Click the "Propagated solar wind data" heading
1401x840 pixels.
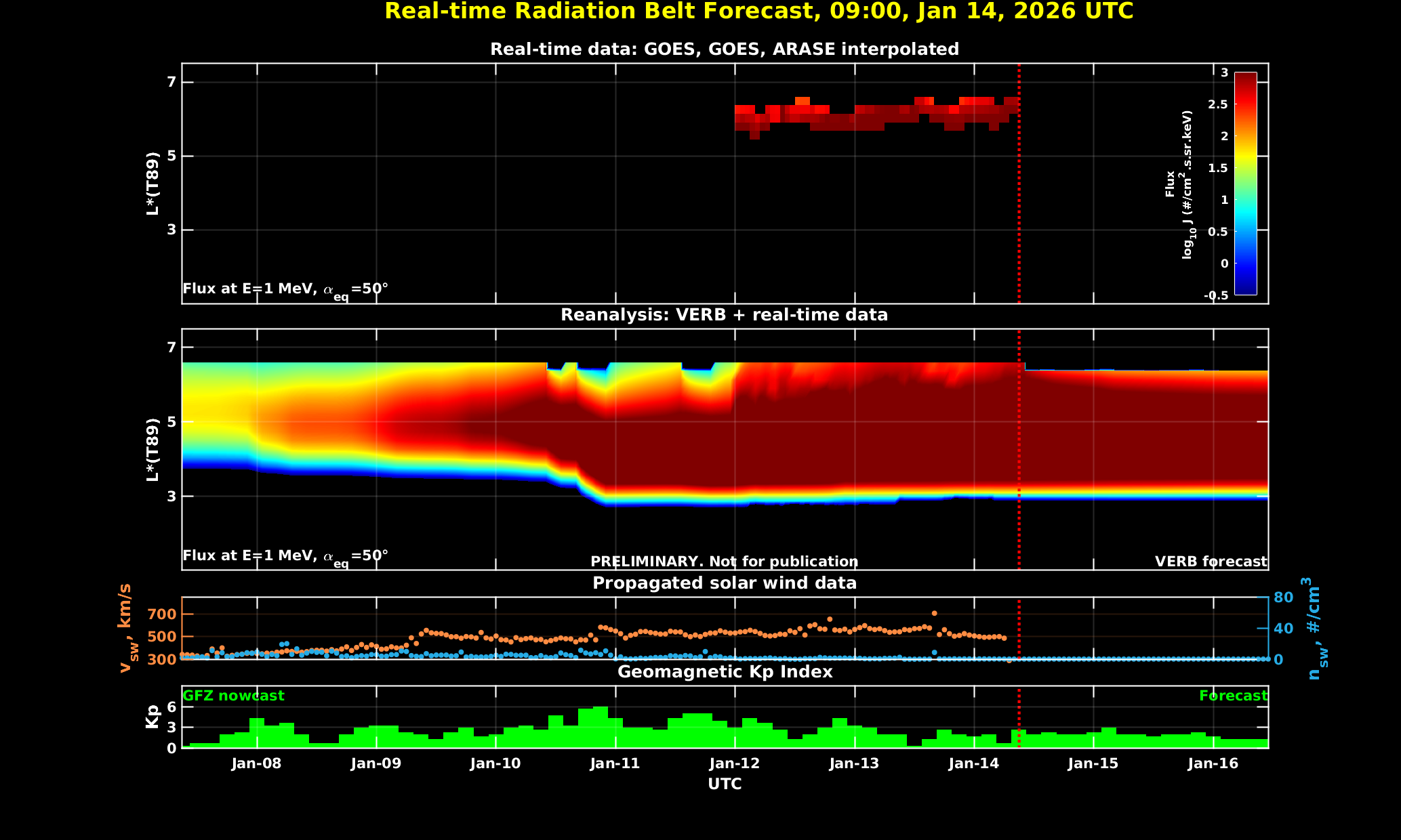[x=725, y=583]
